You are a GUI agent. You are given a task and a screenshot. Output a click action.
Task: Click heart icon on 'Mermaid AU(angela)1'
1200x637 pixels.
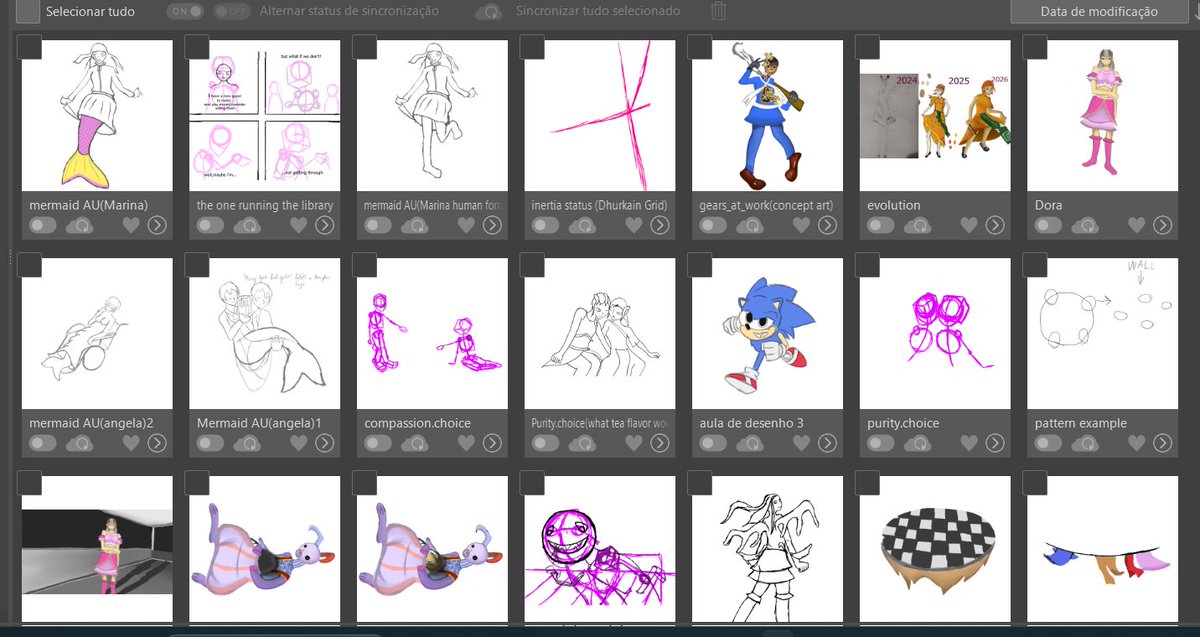click(298, 444)
